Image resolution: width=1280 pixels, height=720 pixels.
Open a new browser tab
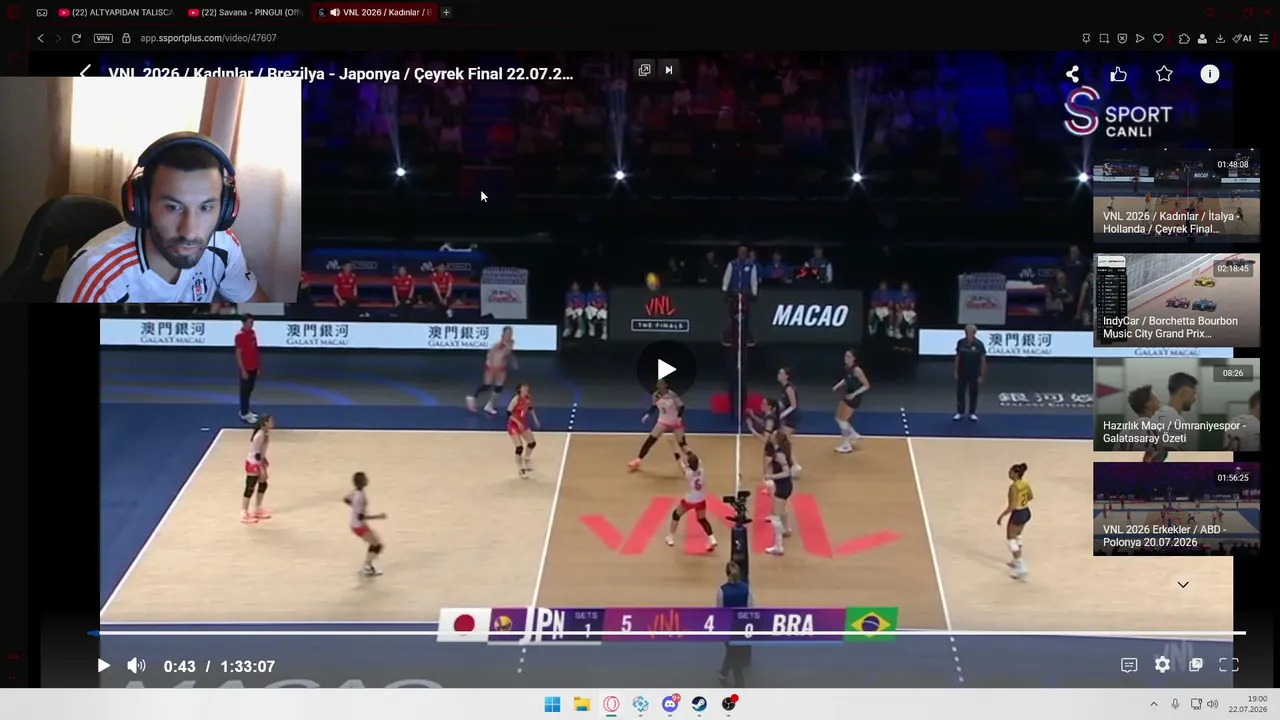pos(446,12)
